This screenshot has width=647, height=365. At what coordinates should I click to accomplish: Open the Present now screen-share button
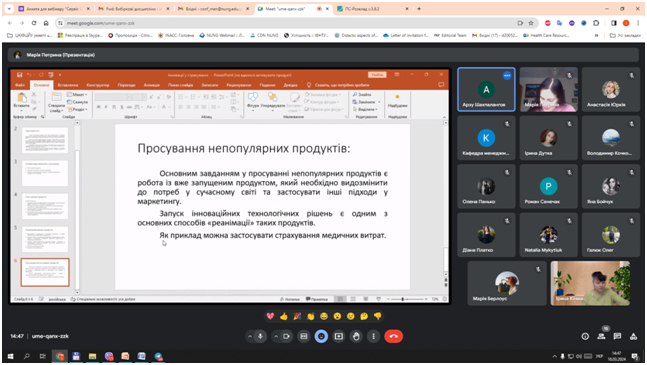(x=339, y=336)
